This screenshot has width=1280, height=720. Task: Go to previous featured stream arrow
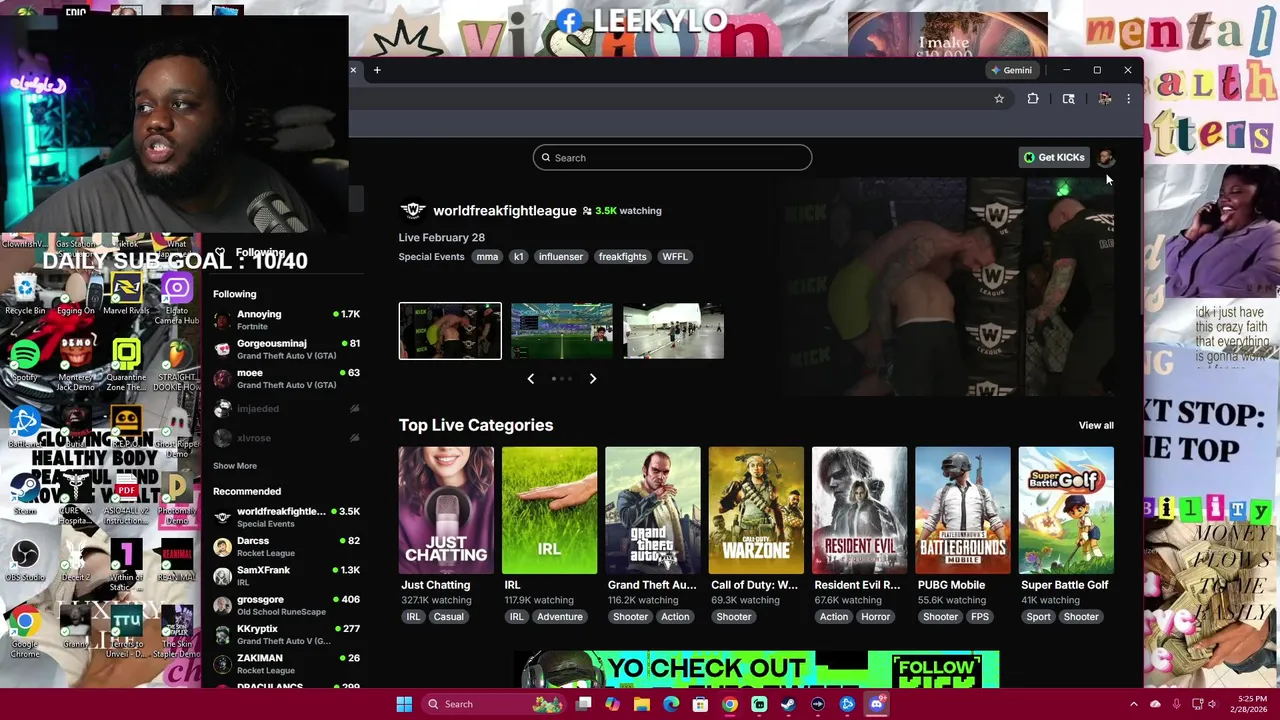(x=531, y=379)
